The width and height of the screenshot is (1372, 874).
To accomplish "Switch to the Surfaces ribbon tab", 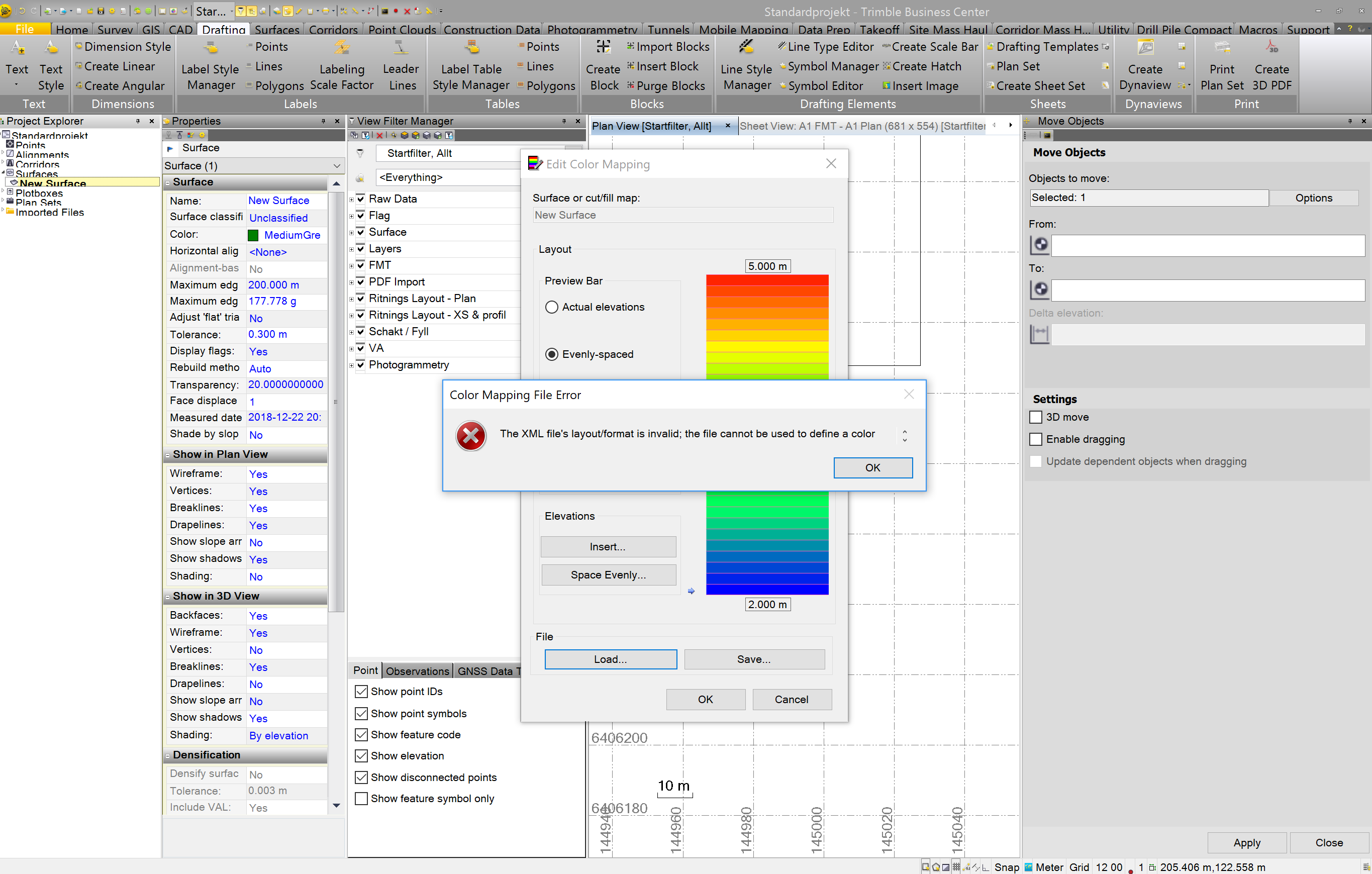I will tap(276, 29).
